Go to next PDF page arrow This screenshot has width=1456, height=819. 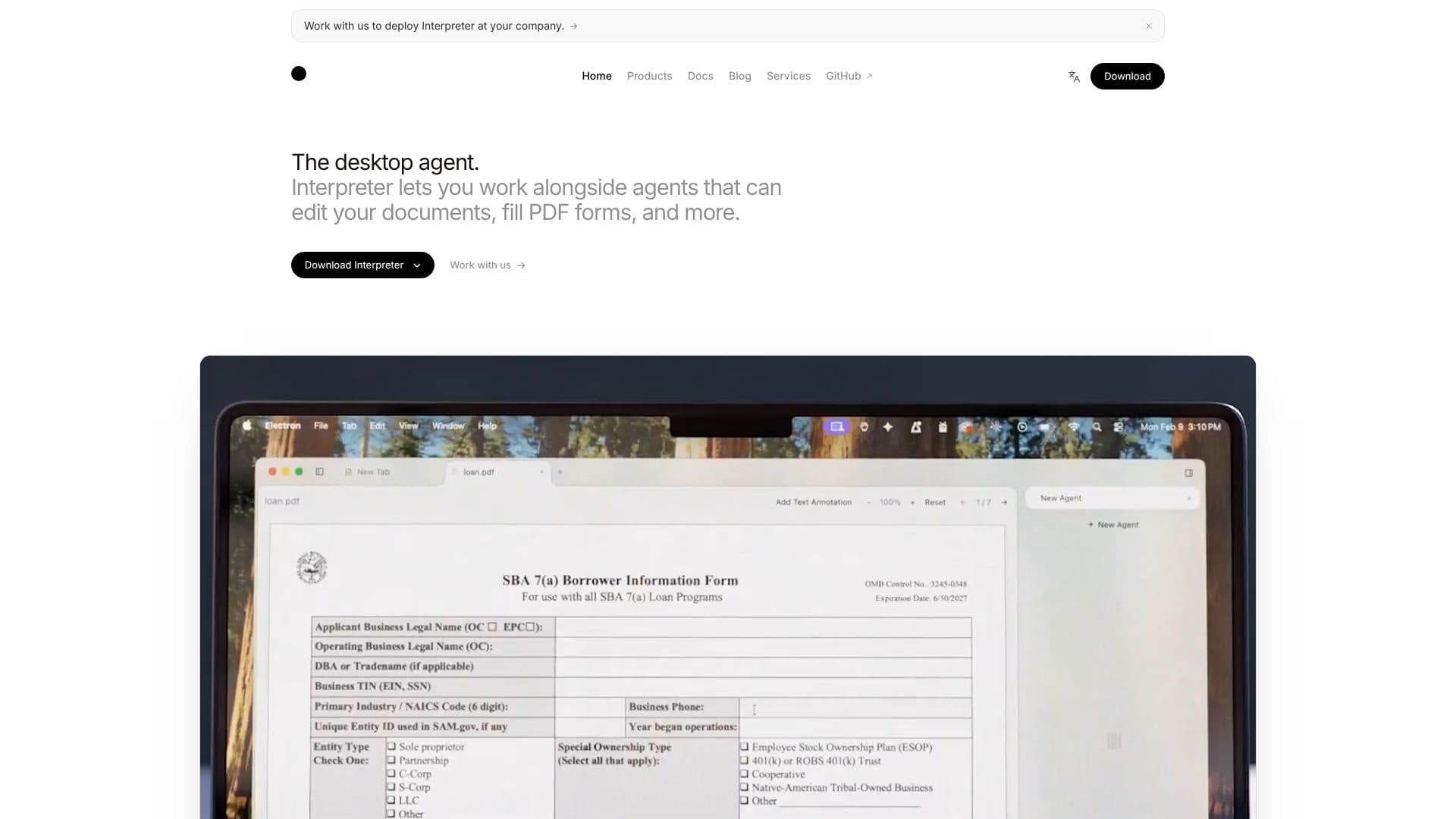(x=1004, y=502)
